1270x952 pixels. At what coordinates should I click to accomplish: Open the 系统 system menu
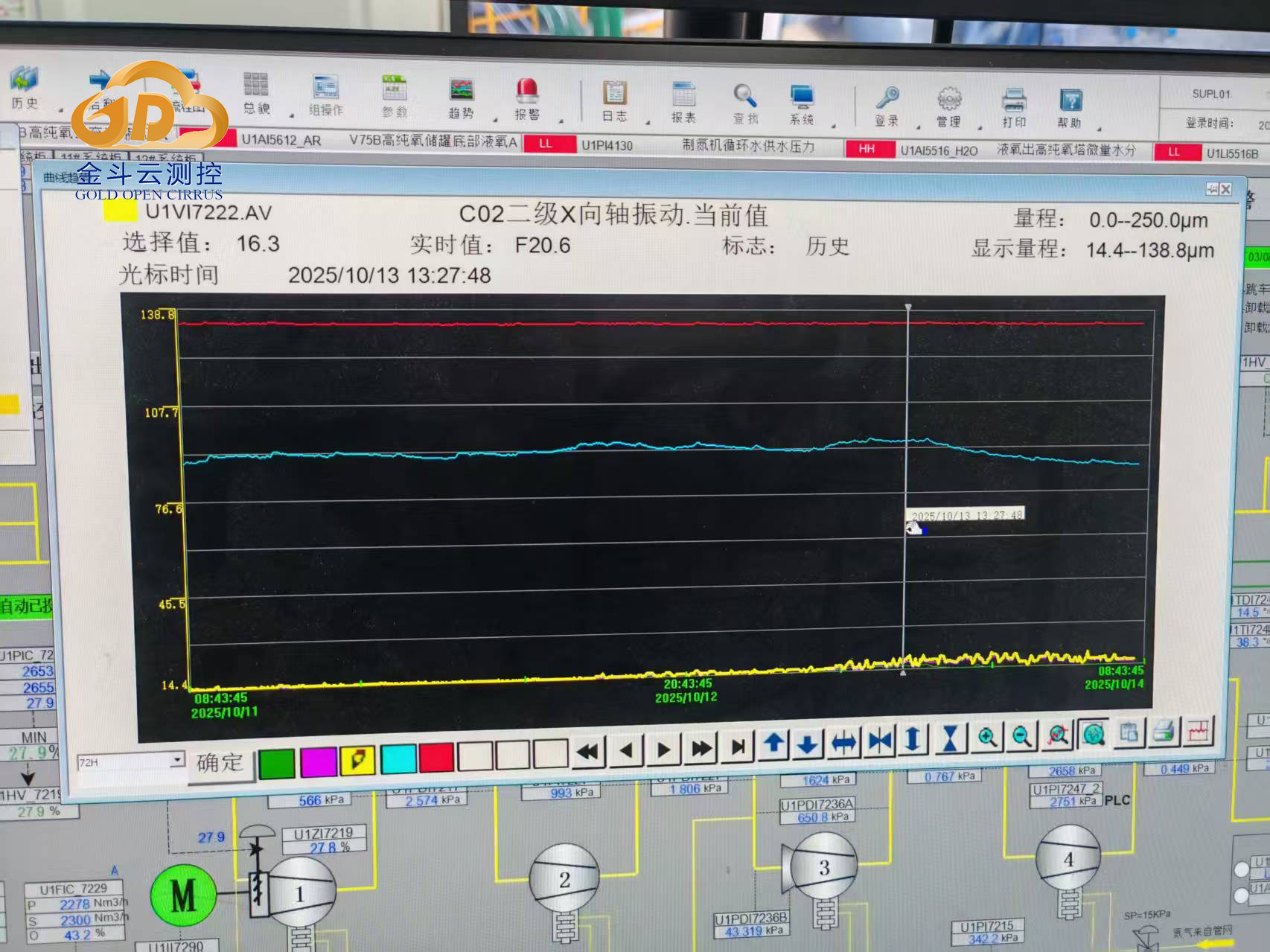coord(802,104)
